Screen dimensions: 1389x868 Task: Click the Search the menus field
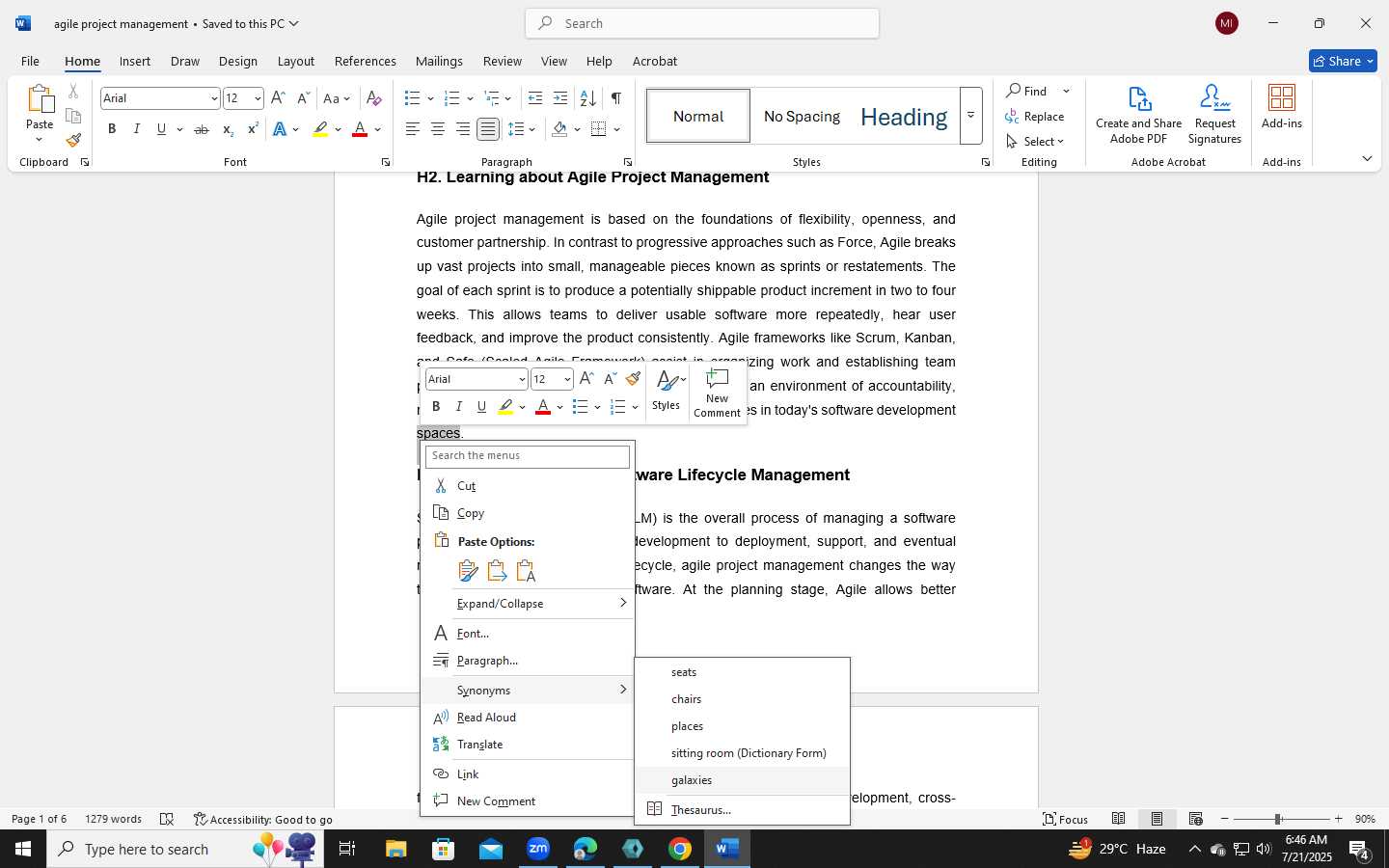click(528, 456)
